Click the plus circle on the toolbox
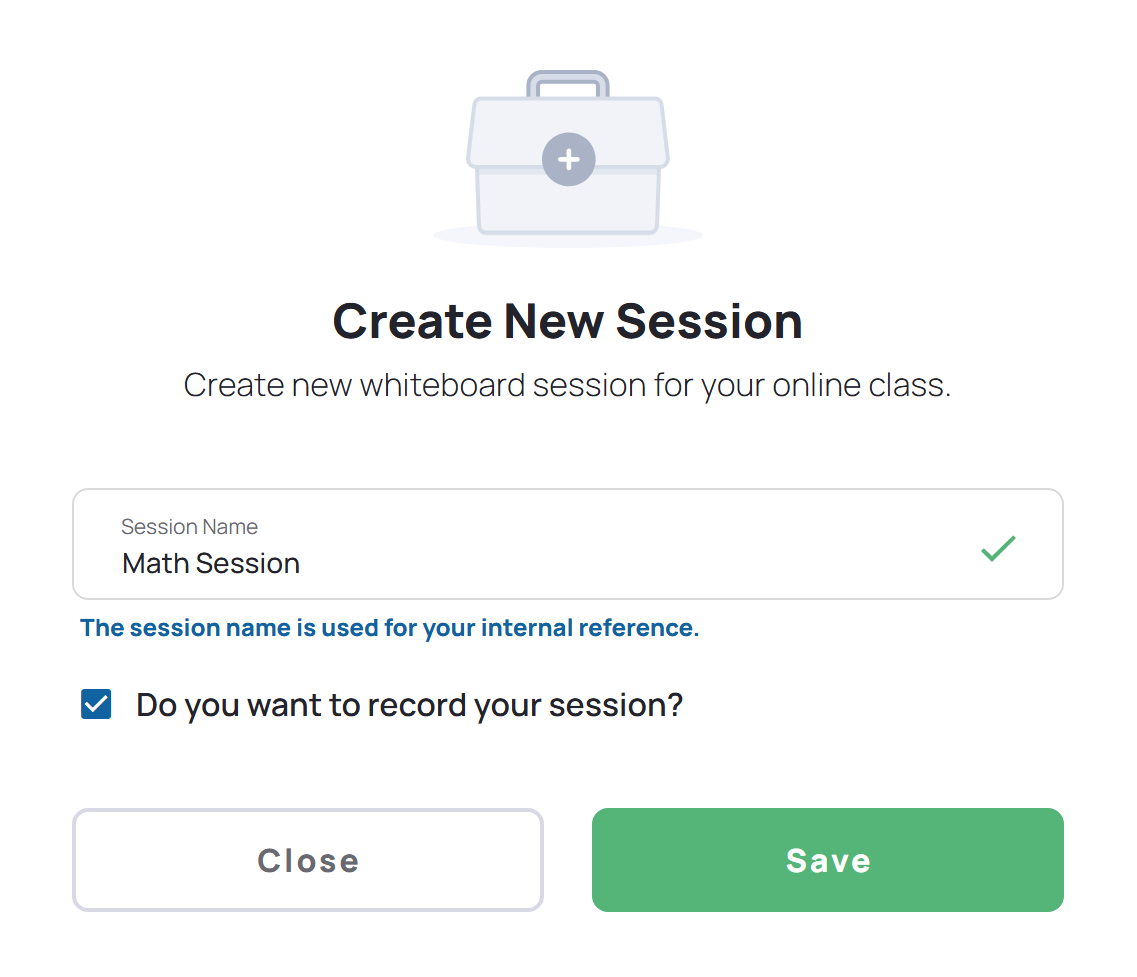 pos(568,159)
